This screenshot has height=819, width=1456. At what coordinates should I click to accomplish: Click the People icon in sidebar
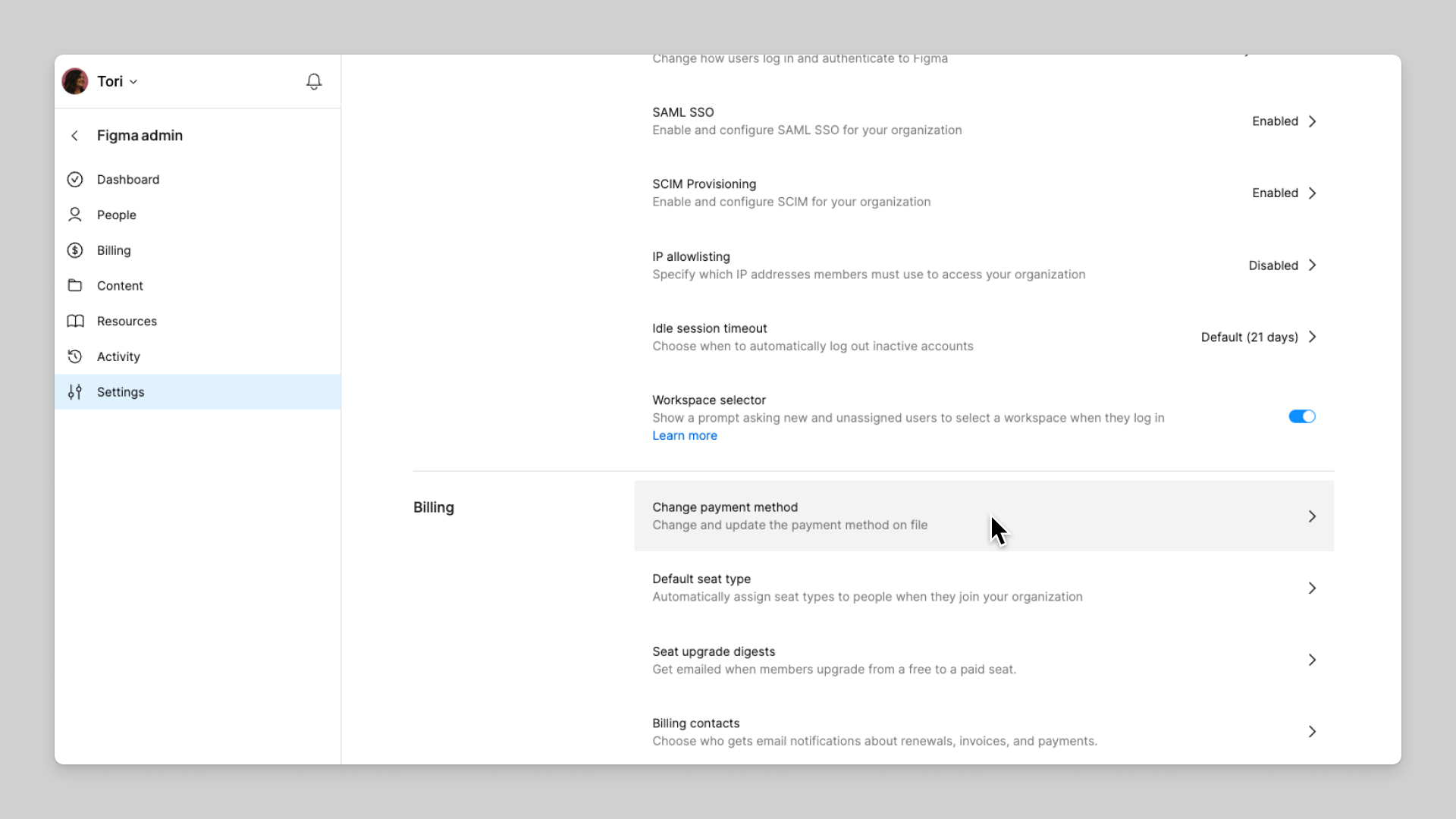[75, 214]
